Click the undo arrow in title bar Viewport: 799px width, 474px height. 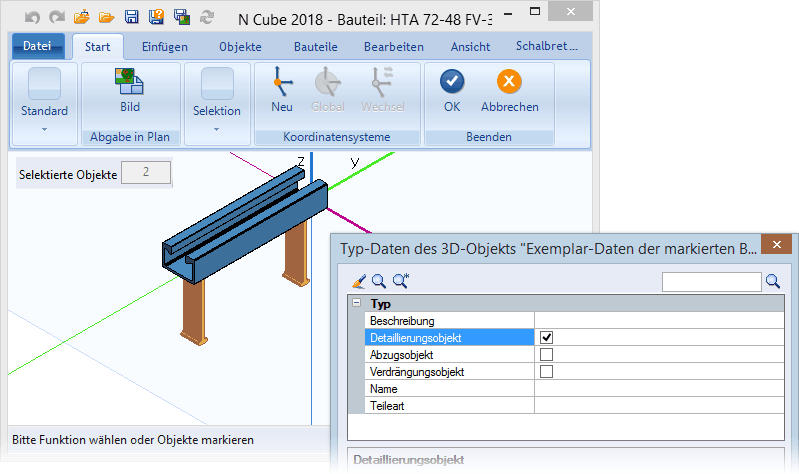point(32,17)
